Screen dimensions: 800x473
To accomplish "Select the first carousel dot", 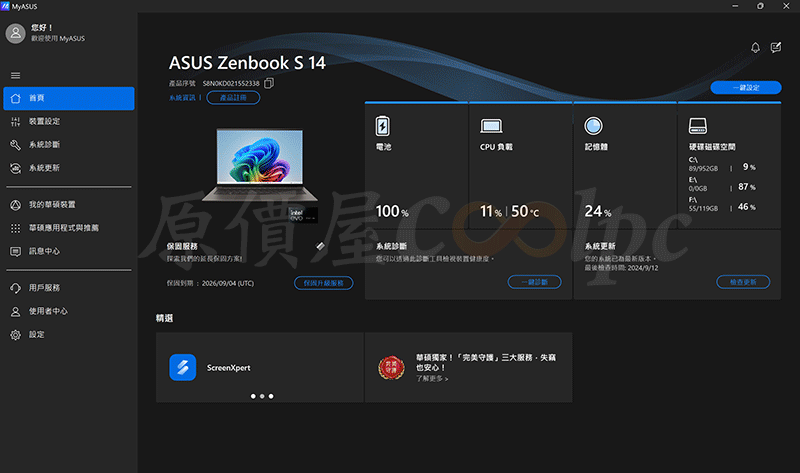I will coord(253,396).
